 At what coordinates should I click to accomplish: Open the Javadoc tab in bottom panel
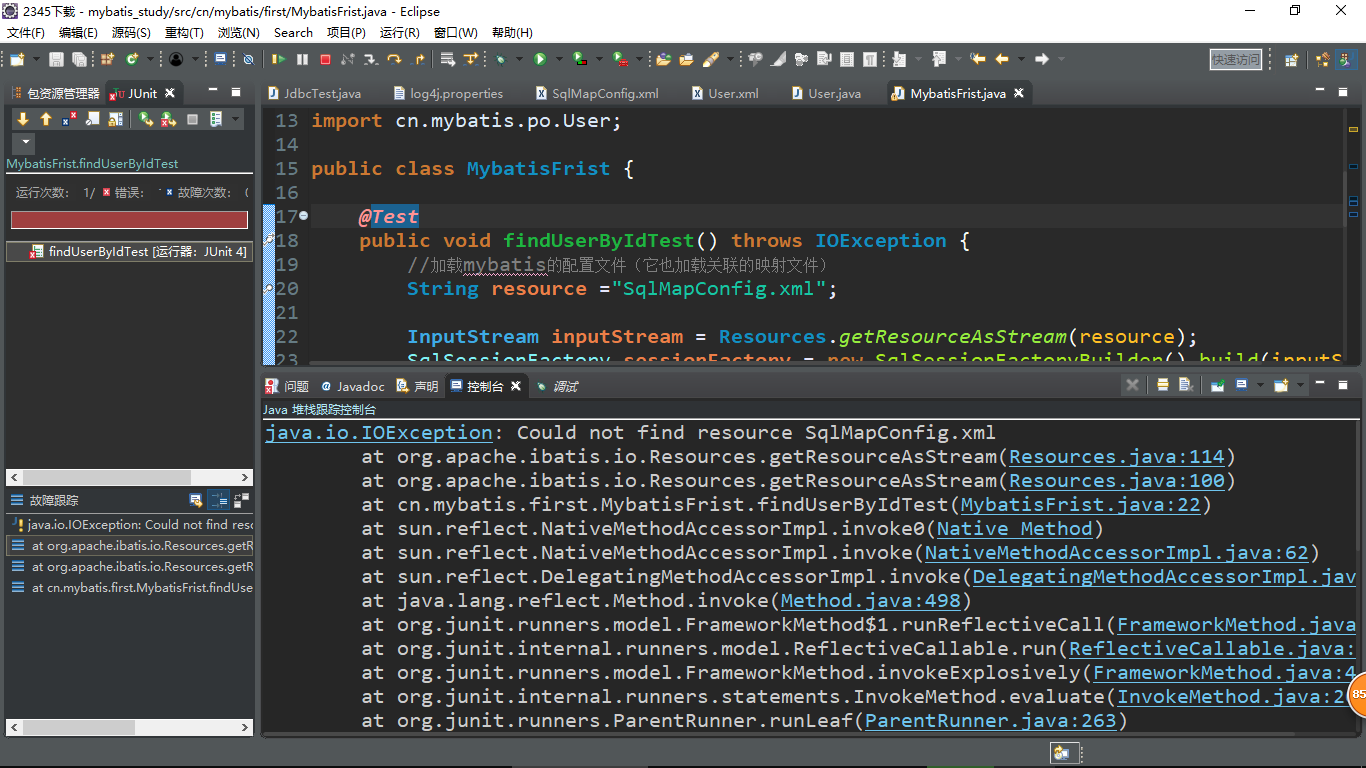(x=353, y=386)
